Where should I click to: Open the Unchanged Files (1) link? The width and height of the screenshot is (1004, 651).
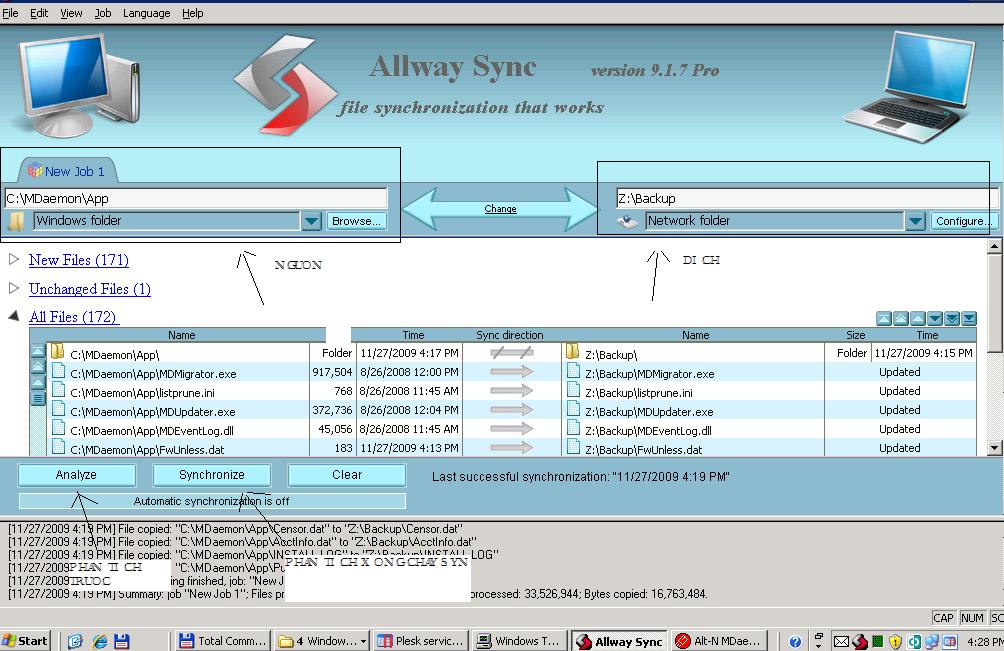(90, 289)
